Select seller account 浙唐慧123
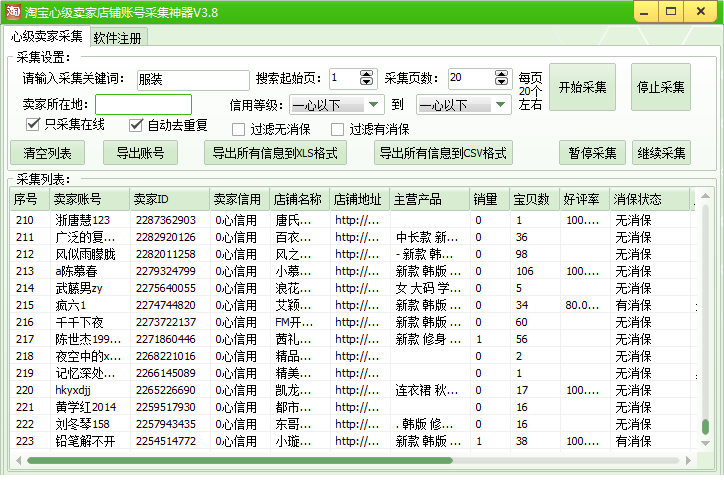The width and height of the screenshot is (724, 498). tap(83, 220)
